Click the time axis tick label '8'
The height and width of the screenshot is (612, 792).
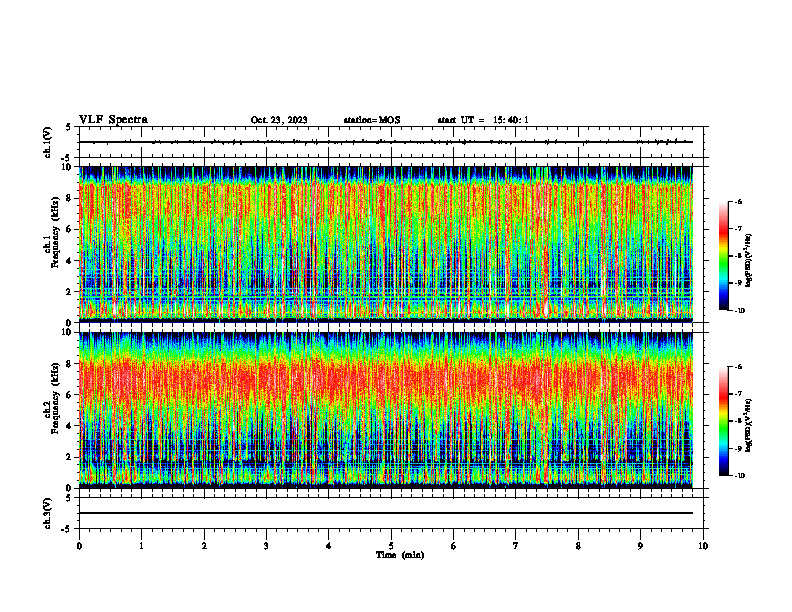tap(578, 546)
